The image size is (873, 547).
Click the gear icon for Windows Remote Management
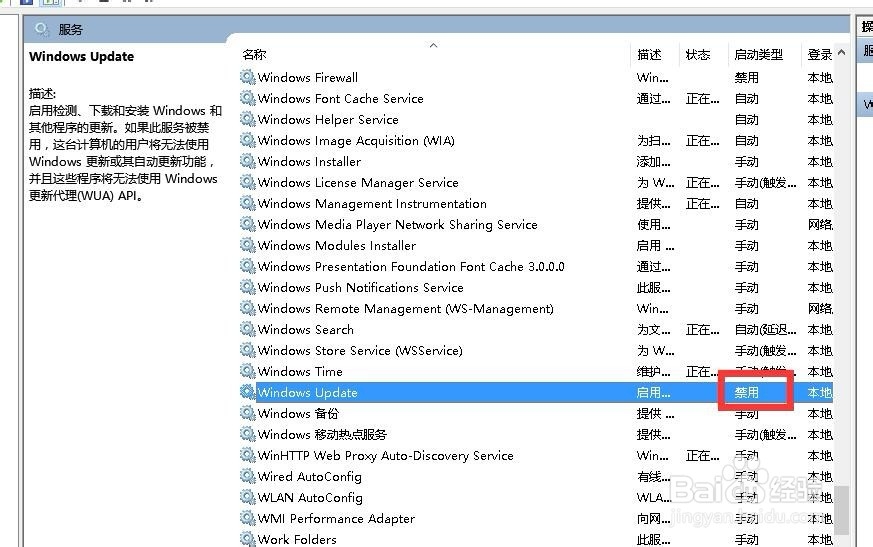coord(248,308)
